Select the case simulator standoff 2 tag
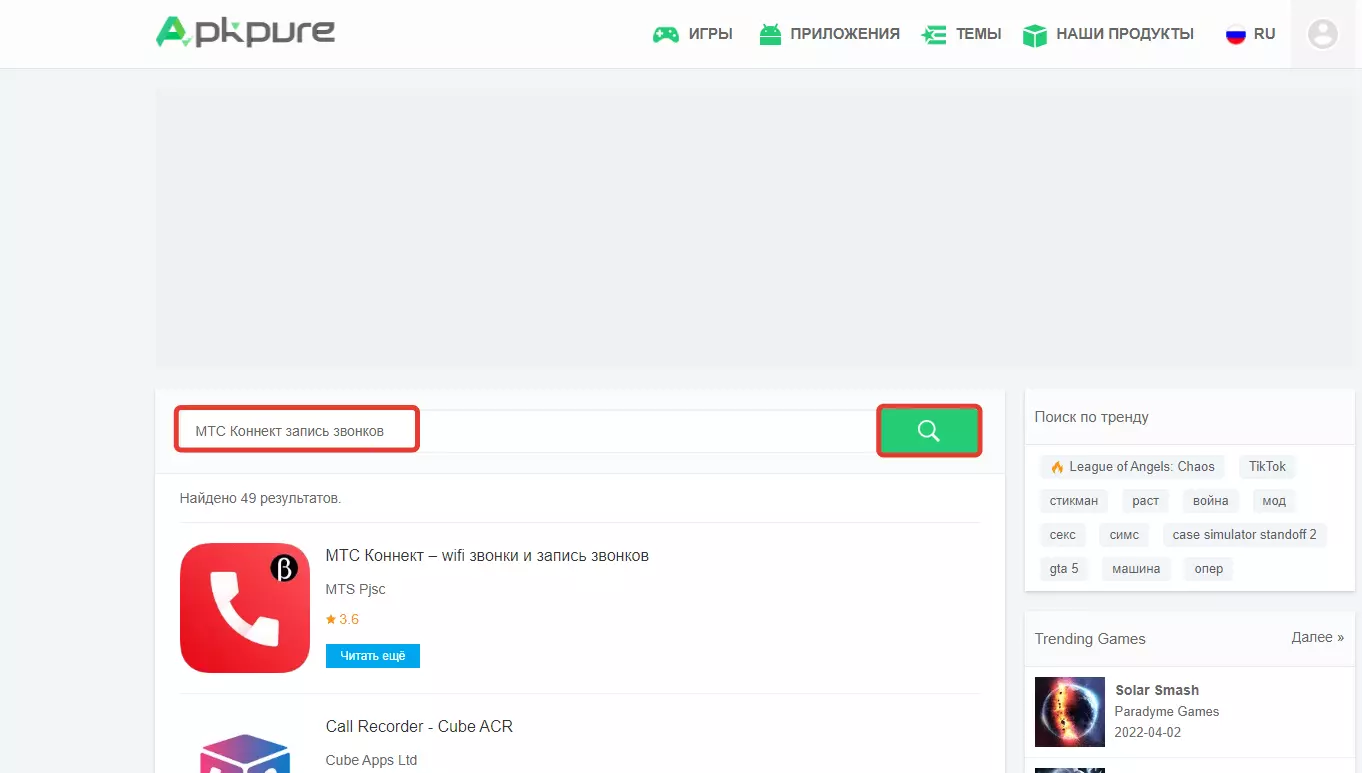1362x773 pixels. pos(1245,535)
